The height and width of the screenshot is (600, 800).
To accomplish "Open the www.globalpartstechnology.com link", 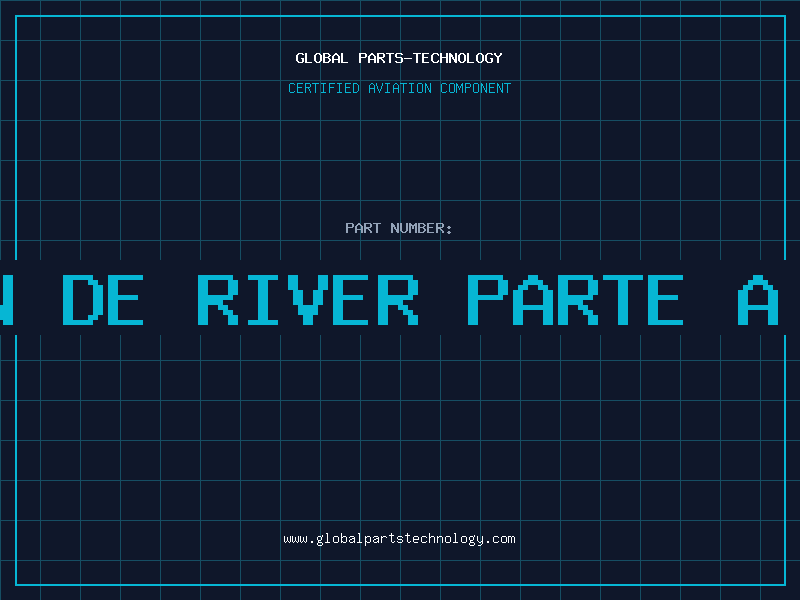I will 399,539.
